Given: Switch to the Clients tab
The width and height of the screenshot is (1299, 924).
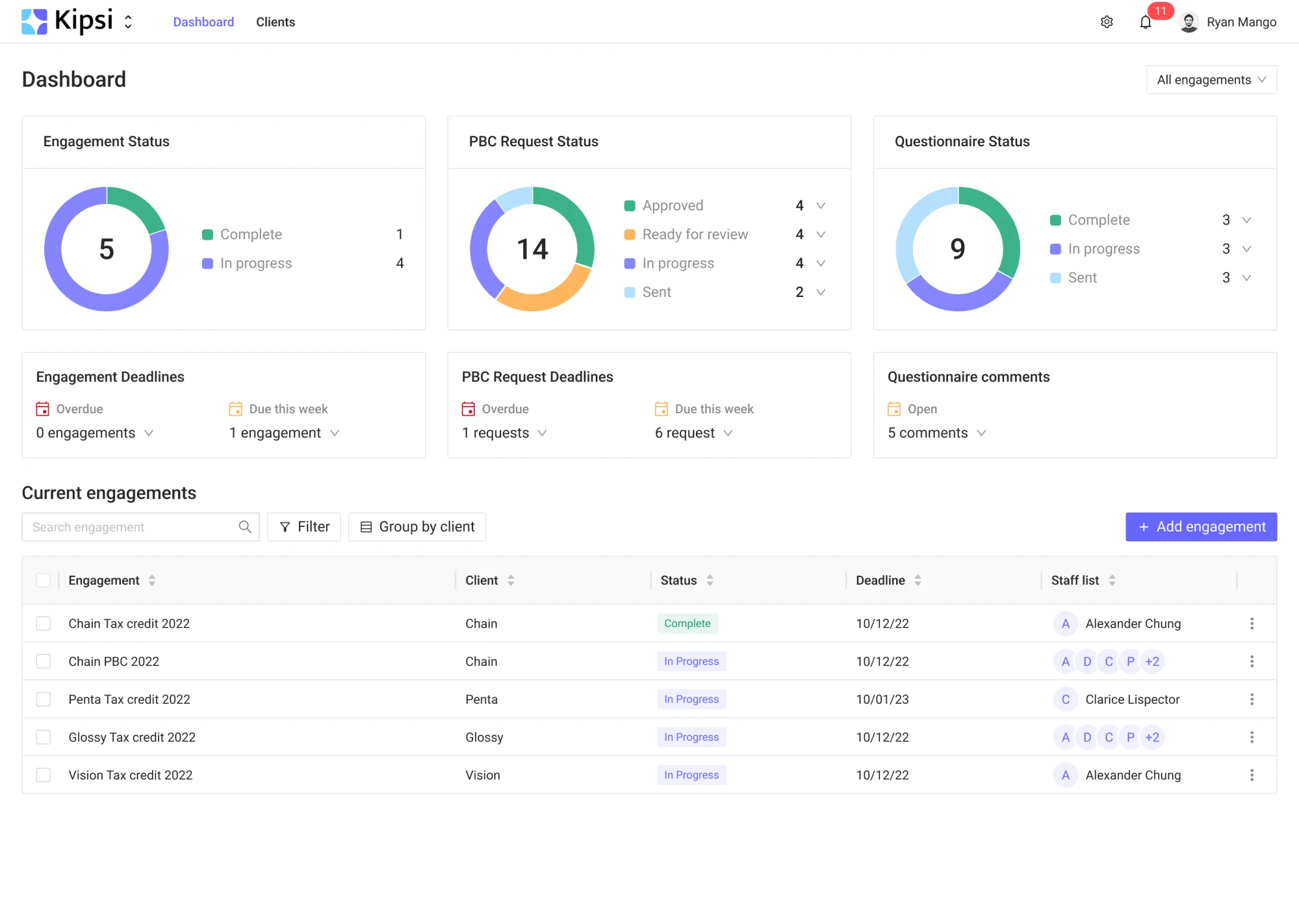Looking at the screenshot, I should [x=276, y=21].
